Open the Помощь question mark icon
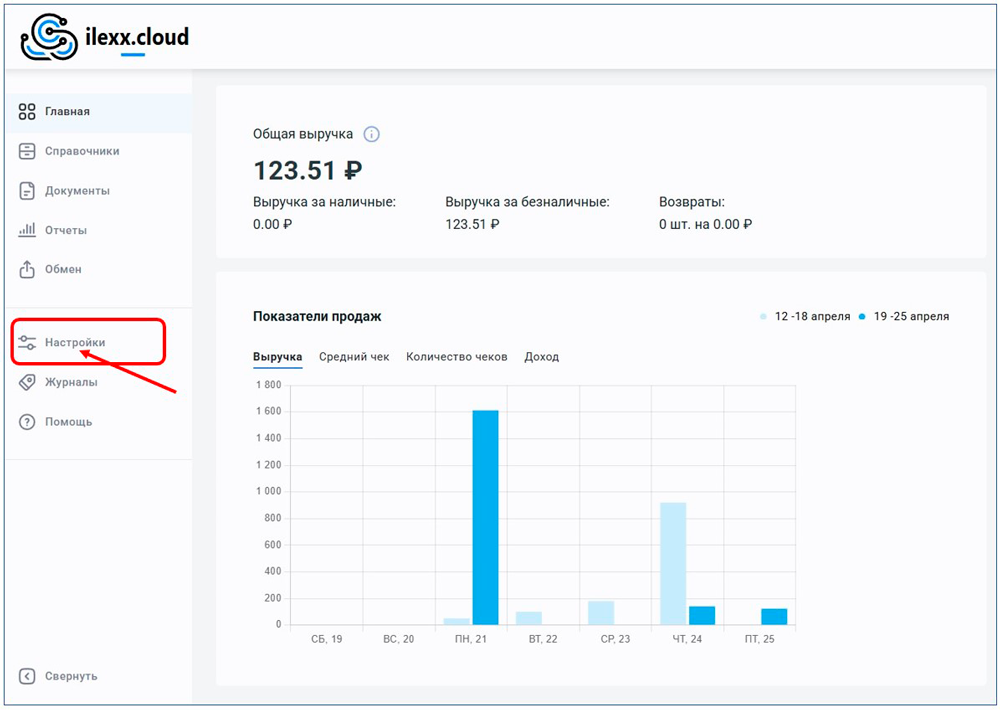The height and width of the screenshot is (710, 1000). pyautogui.click(x=27, y=422)
